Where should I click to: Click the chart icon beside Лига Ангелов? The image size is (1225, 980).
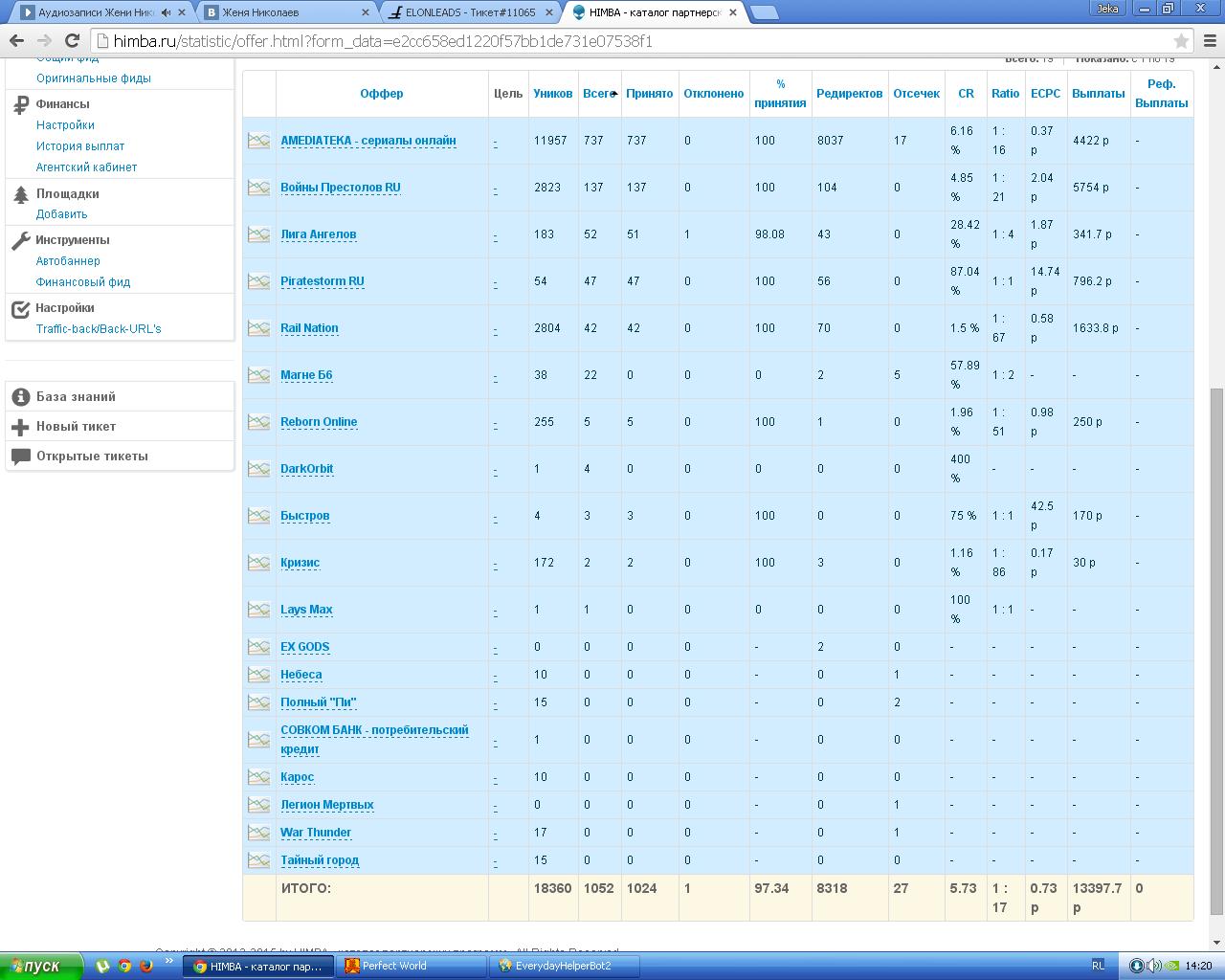tap(258, 234)
